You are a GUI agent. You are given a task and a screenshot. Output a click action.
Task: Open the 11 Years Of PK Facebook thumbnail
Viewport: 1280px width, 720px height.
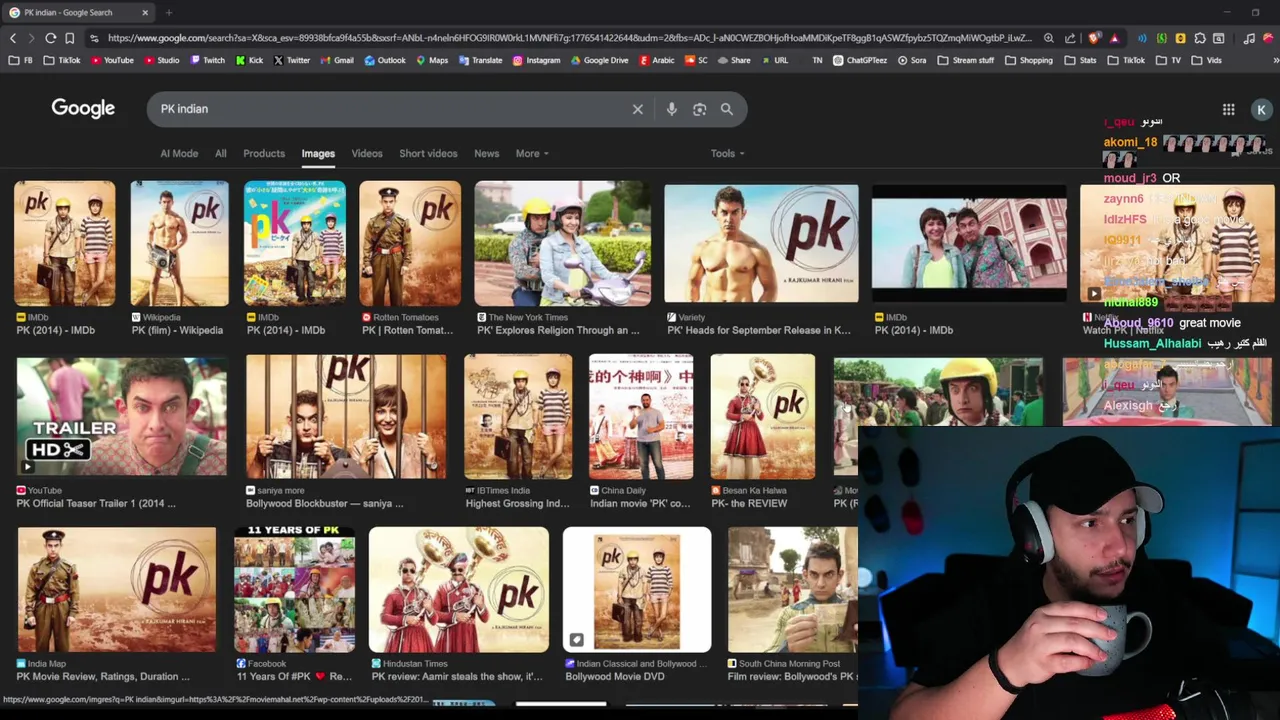(294, 590)
